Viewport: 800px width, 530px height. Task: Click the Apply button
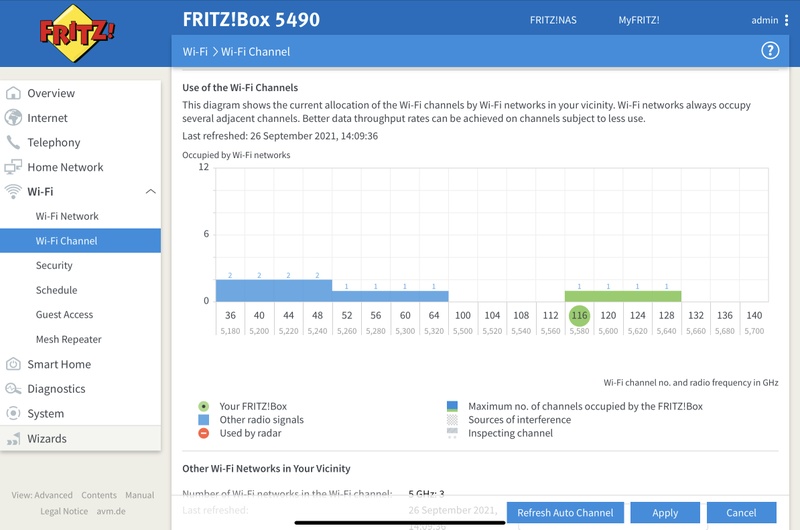coord(665,513)
